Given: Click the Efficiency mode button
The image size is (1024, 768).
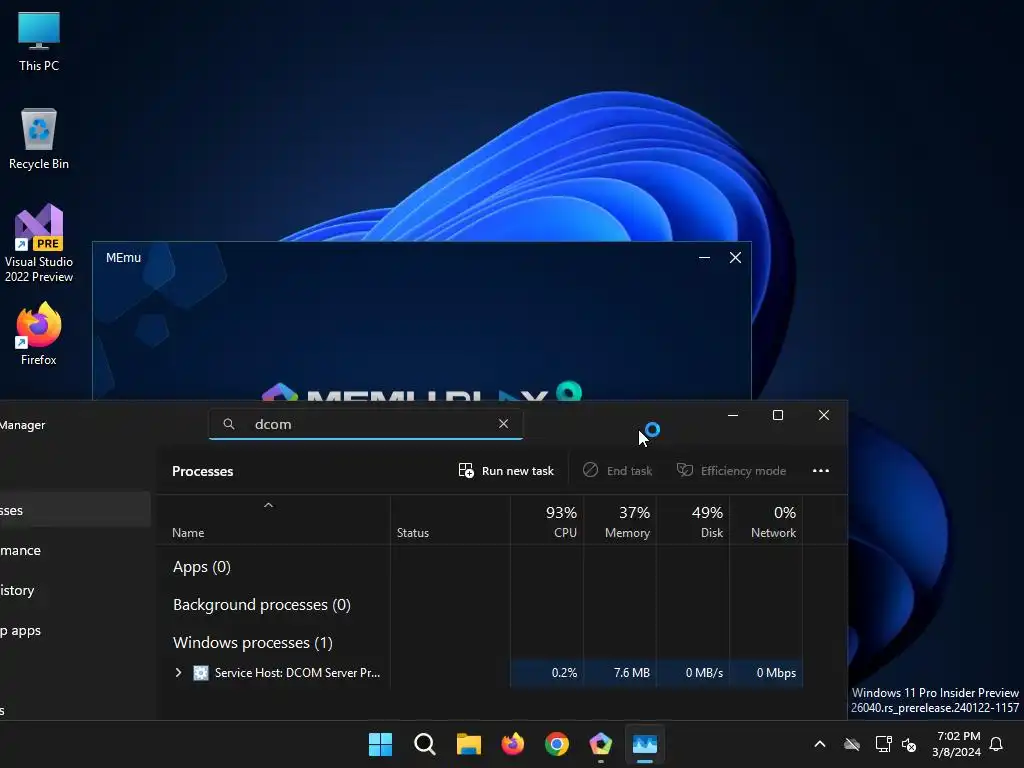Looking at the screenshot, I should 731,471.
